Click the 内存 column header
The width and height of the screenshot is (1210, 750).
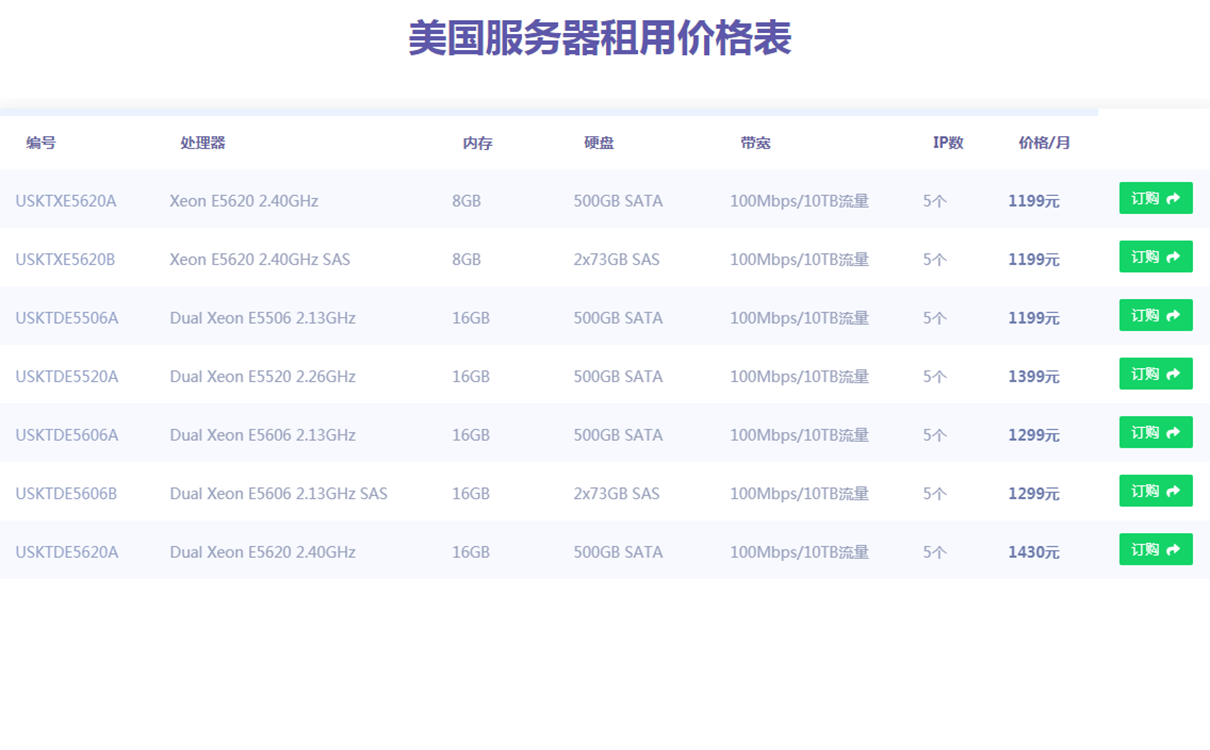[x=477, y=143]
